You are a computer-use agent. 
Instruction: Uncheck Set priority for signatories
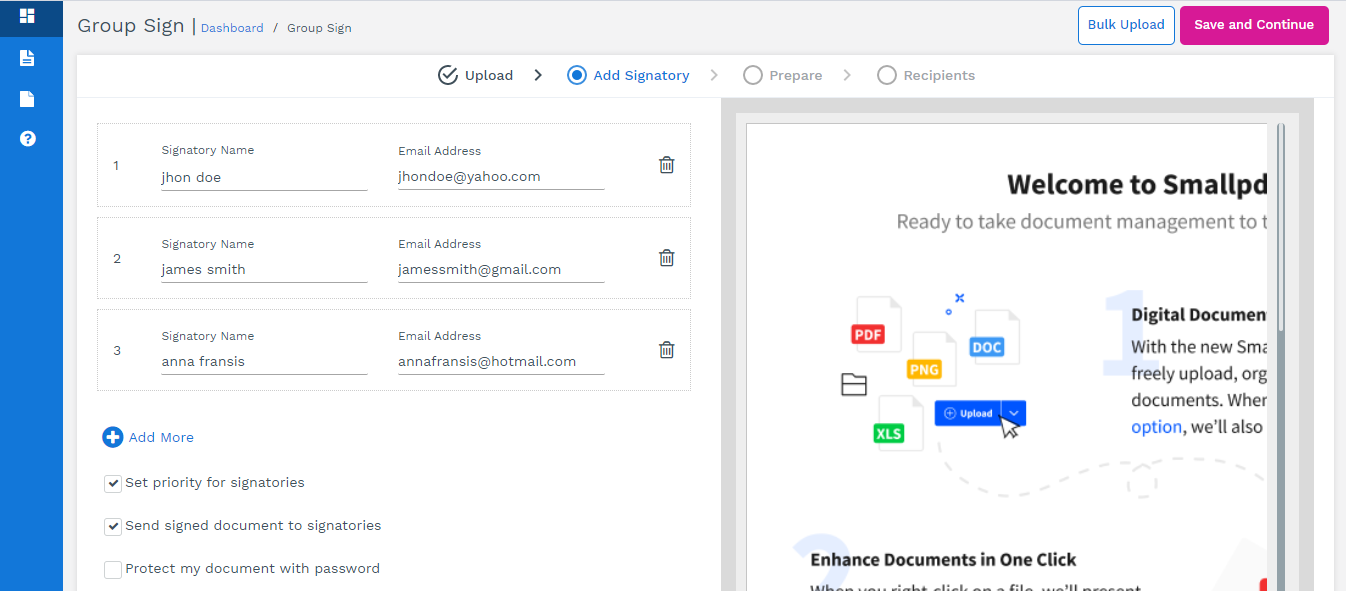point(113,484)
